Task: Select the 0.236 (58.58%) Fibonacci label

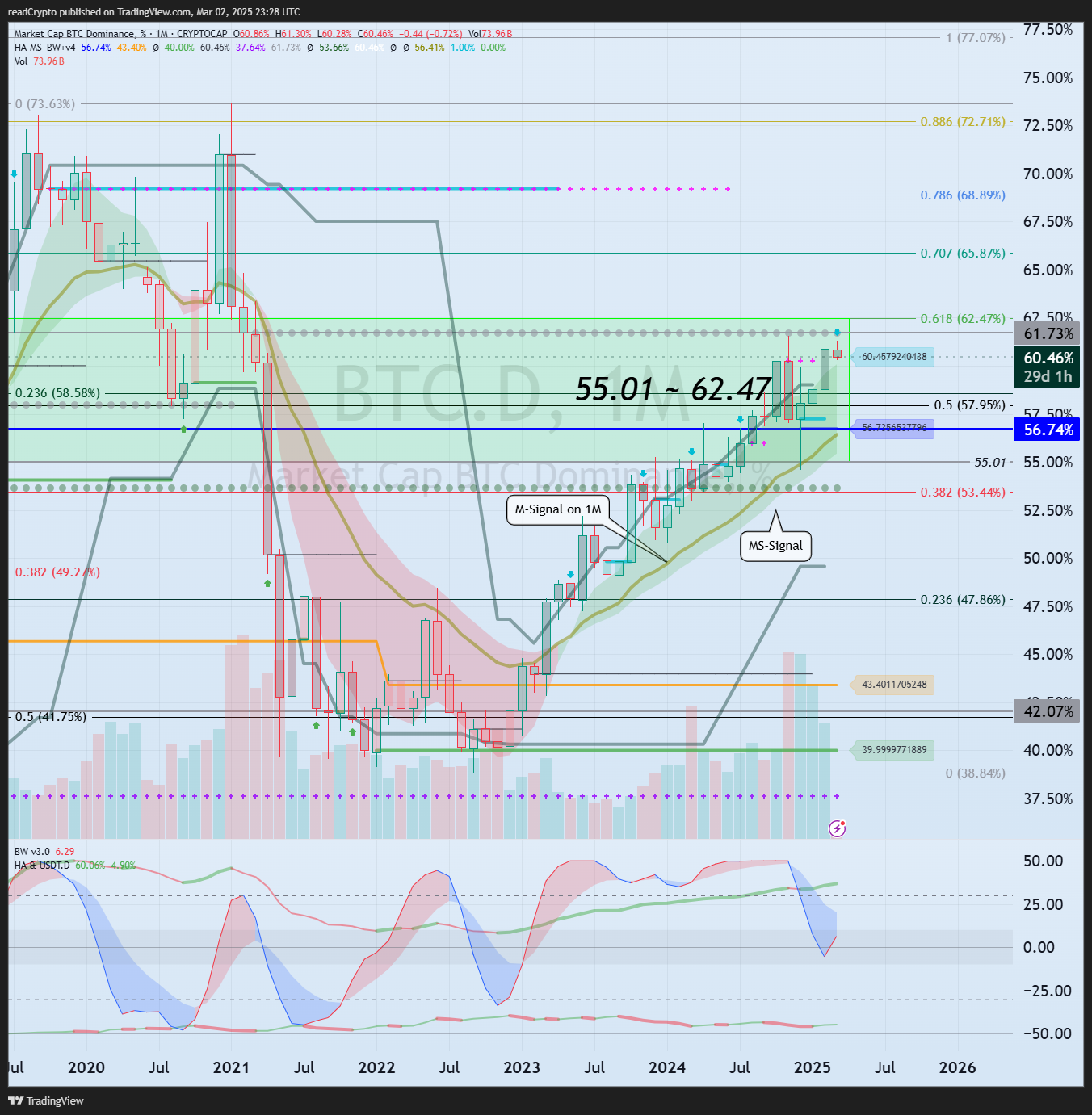Action: click(x=58, y=393)
